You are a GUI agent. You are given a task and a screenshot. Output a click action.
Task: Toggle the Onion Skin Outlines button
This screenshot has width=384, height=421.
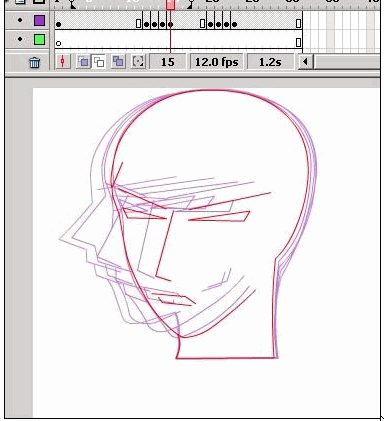(x=99, y=62)
